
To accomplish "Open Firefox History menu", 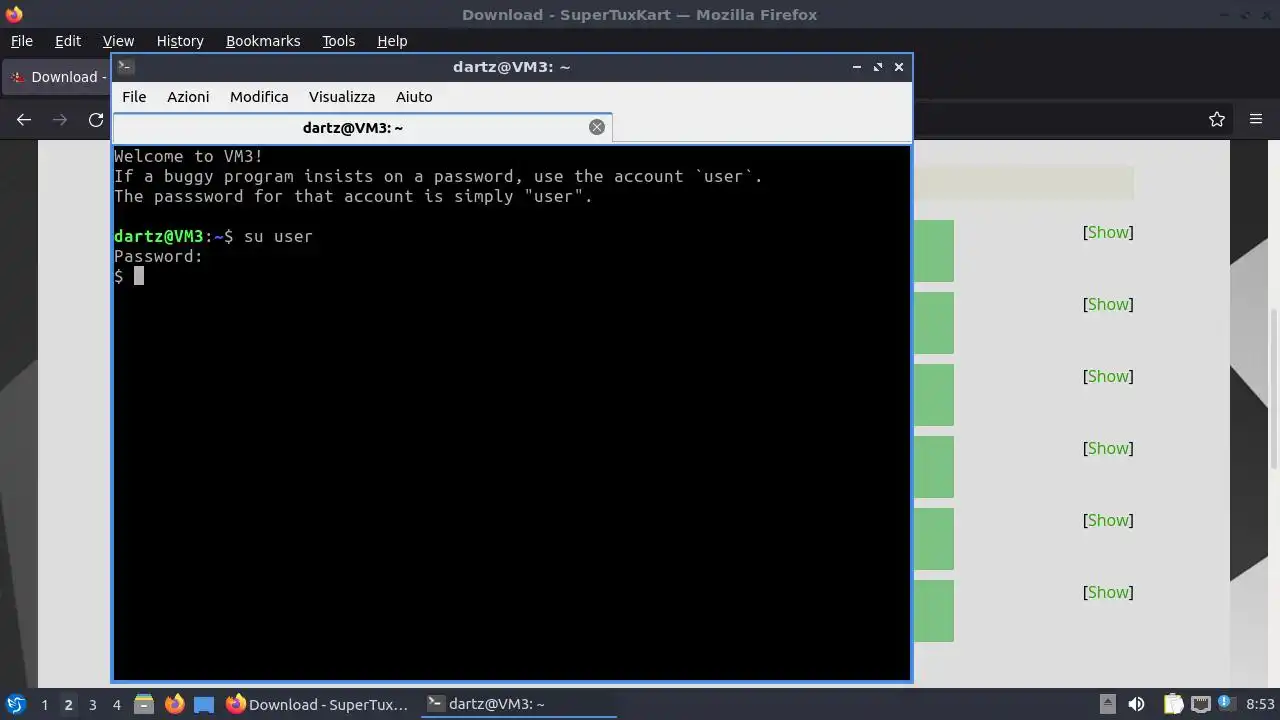I will tap(180, 41).
